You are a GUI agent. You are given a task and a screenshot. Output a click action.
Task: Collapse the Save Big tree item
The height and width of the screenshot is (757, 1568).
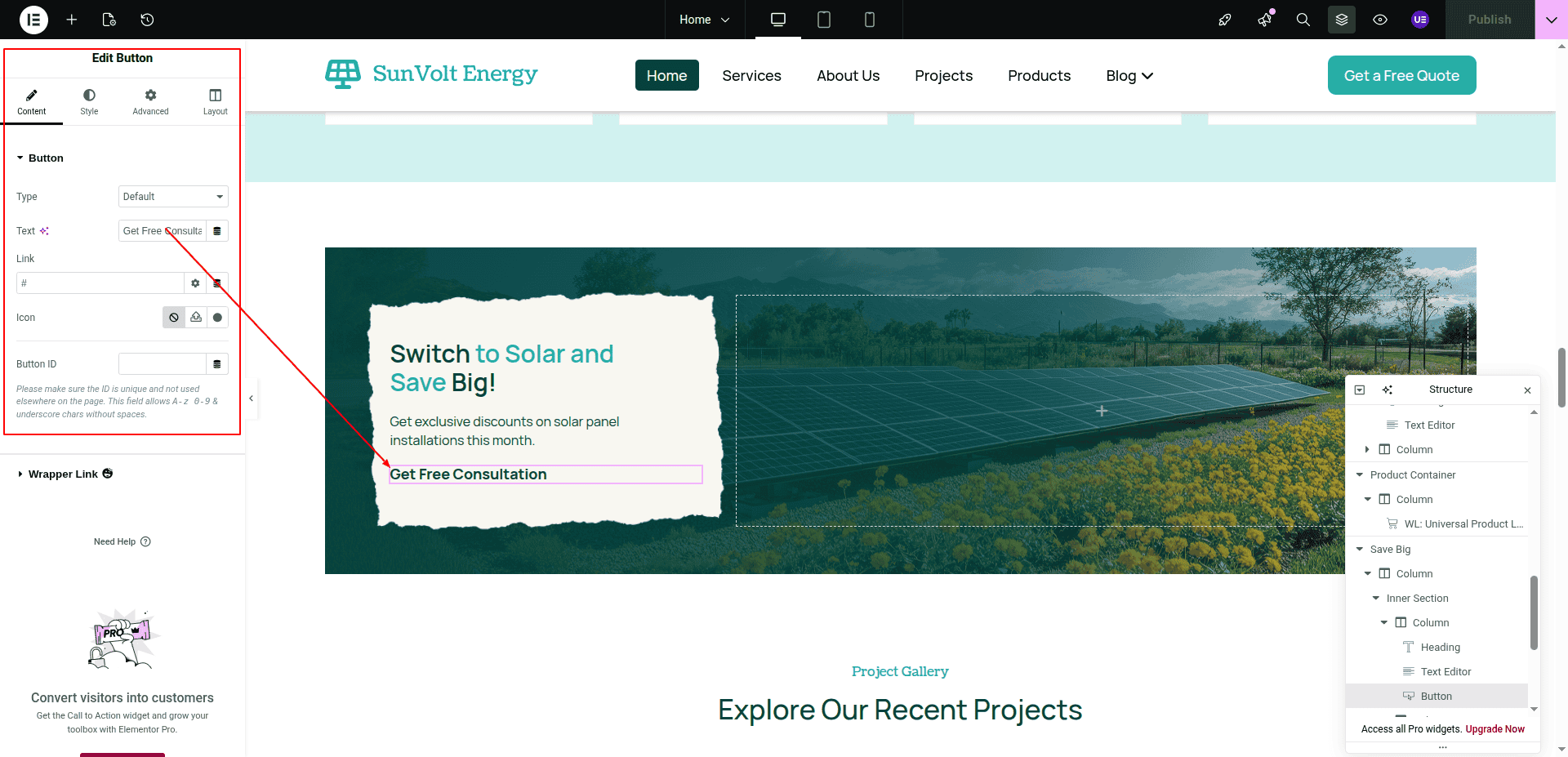click(x=1360, y=550)
